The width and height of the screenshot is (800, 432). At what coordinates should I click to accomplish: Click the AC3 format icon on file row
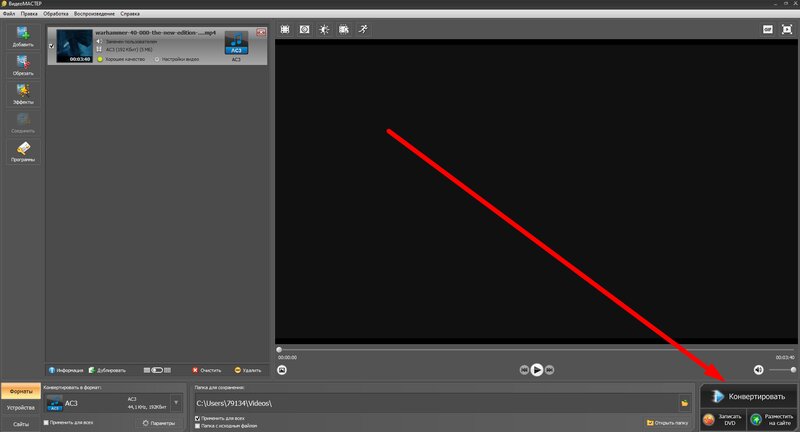236,43
